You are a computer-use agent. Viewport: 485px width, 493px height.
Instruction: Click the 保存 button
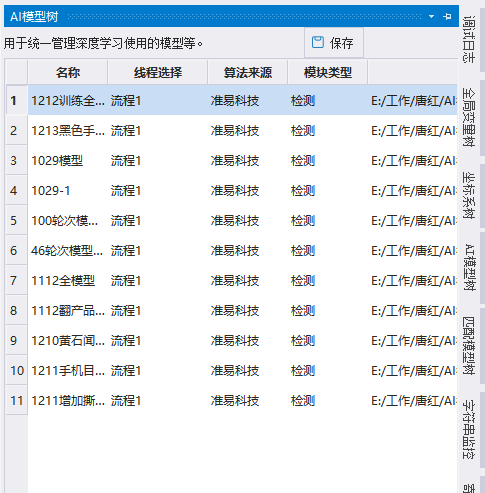coord(334,43)
